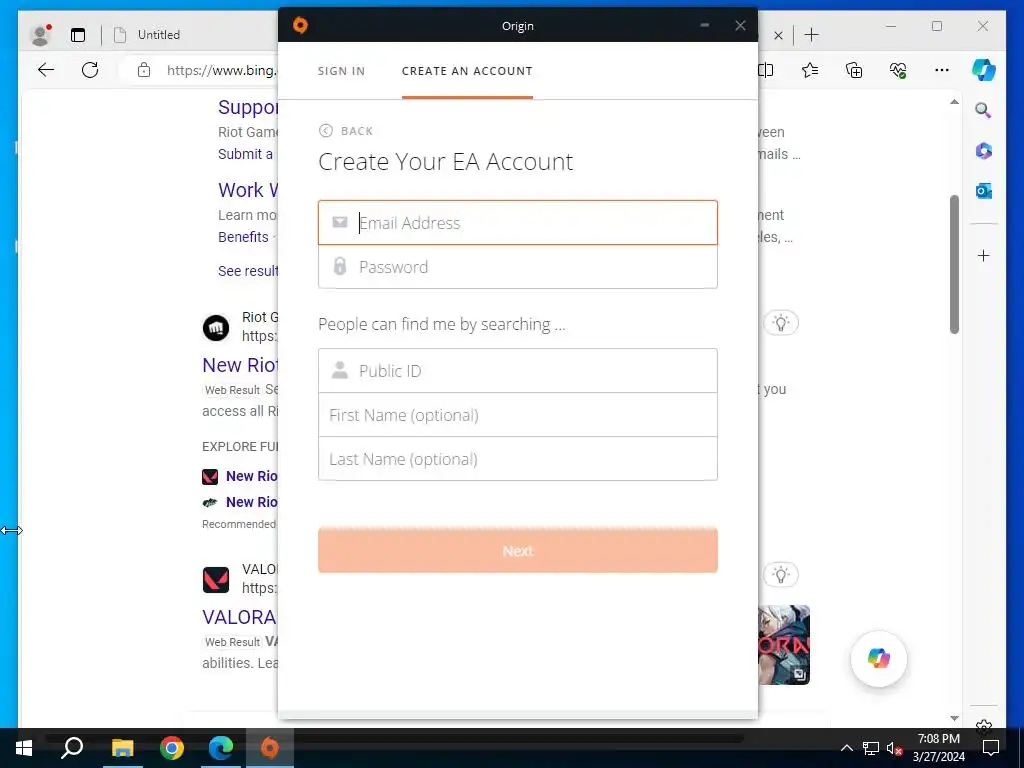This screenshot has height=768, width=1024.
Task: Go back using the BACK link
Action: pos(346,131)
